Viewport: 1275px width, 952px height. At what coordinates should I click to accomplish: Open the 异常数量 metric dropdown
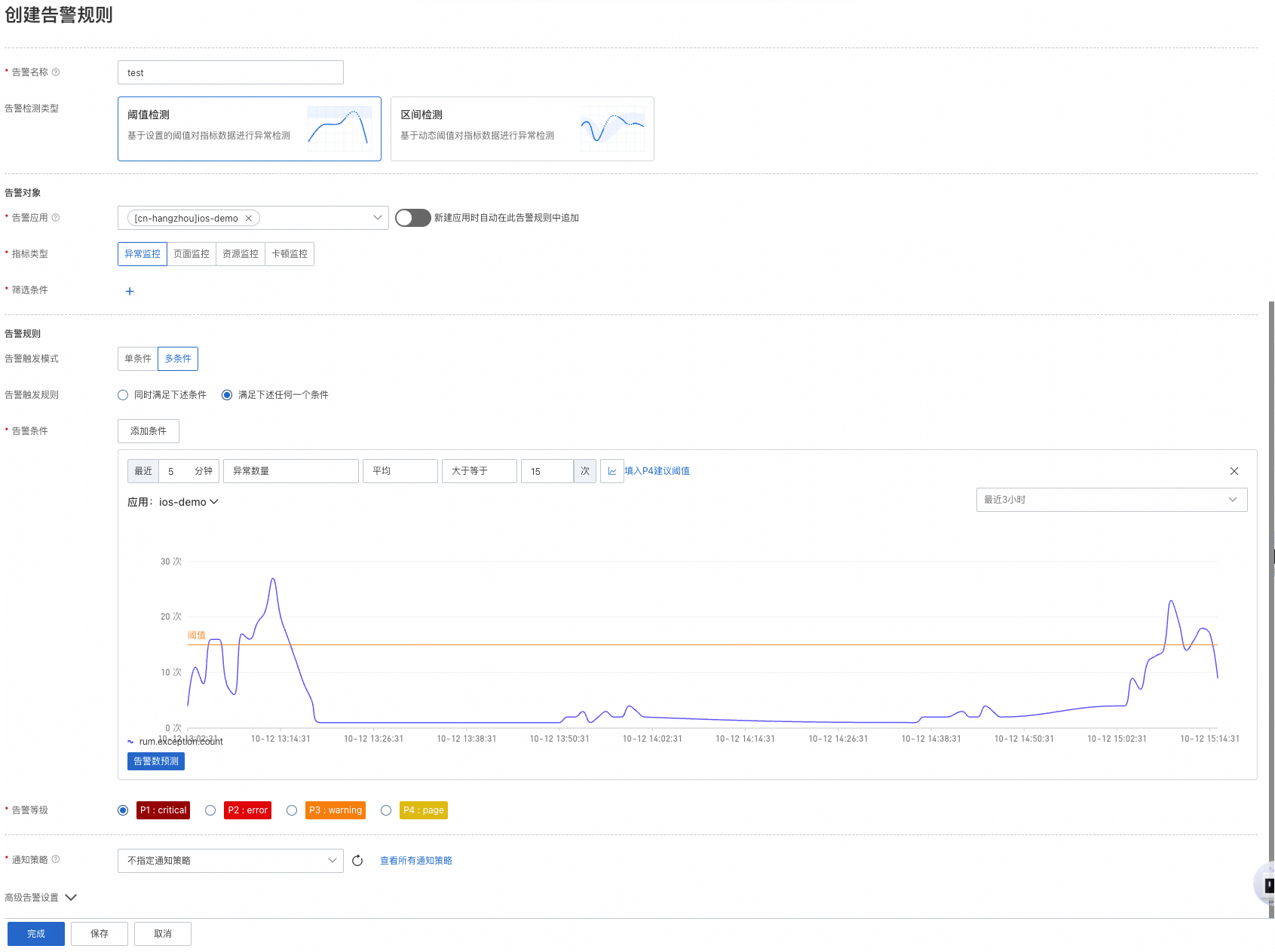point(291,471)
